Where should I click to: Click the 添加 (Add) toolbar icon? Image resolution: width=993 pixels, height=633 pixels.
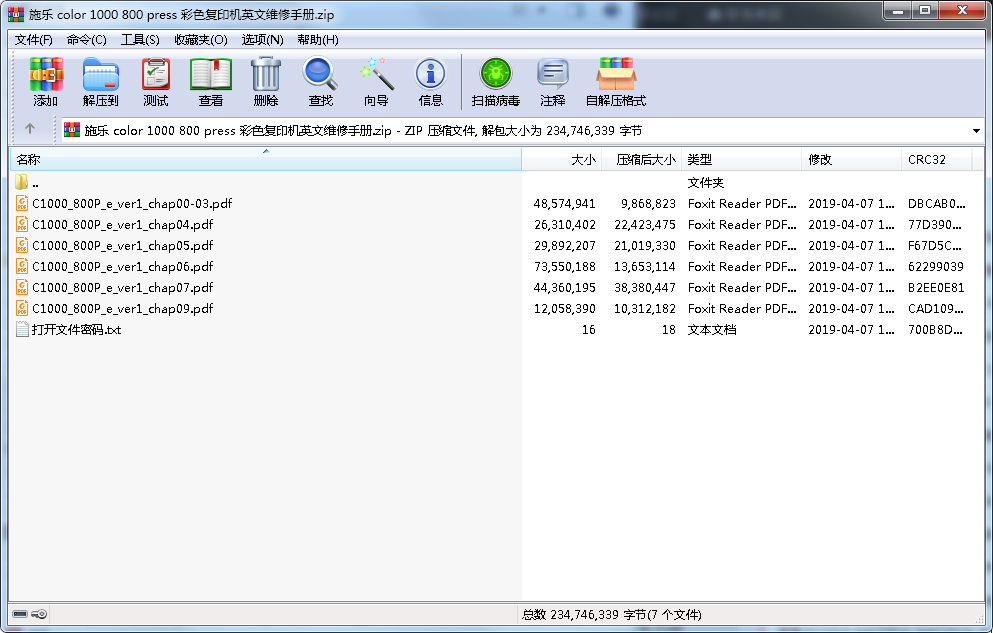(46, 74)
